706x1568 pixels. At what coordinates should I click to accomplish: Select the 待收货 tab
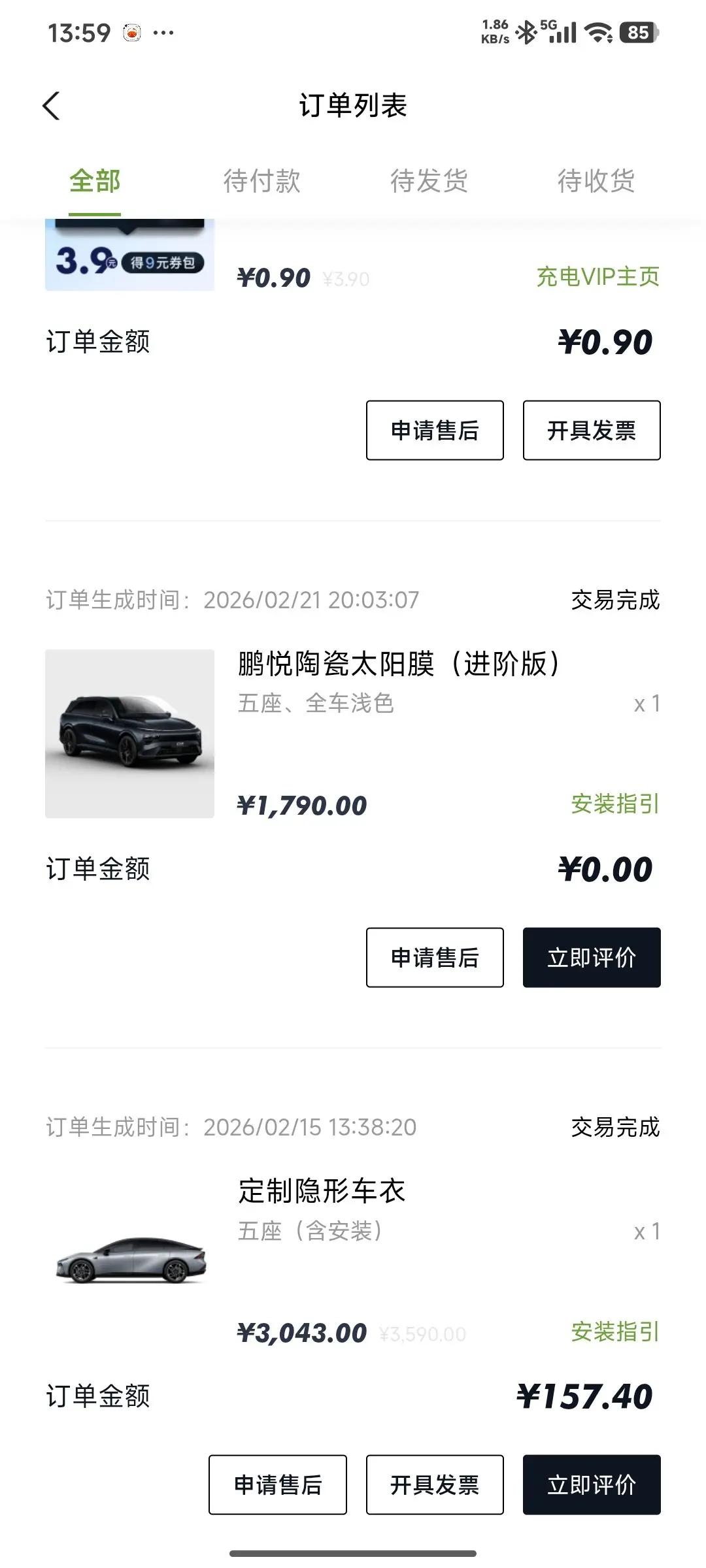[596, 182]
